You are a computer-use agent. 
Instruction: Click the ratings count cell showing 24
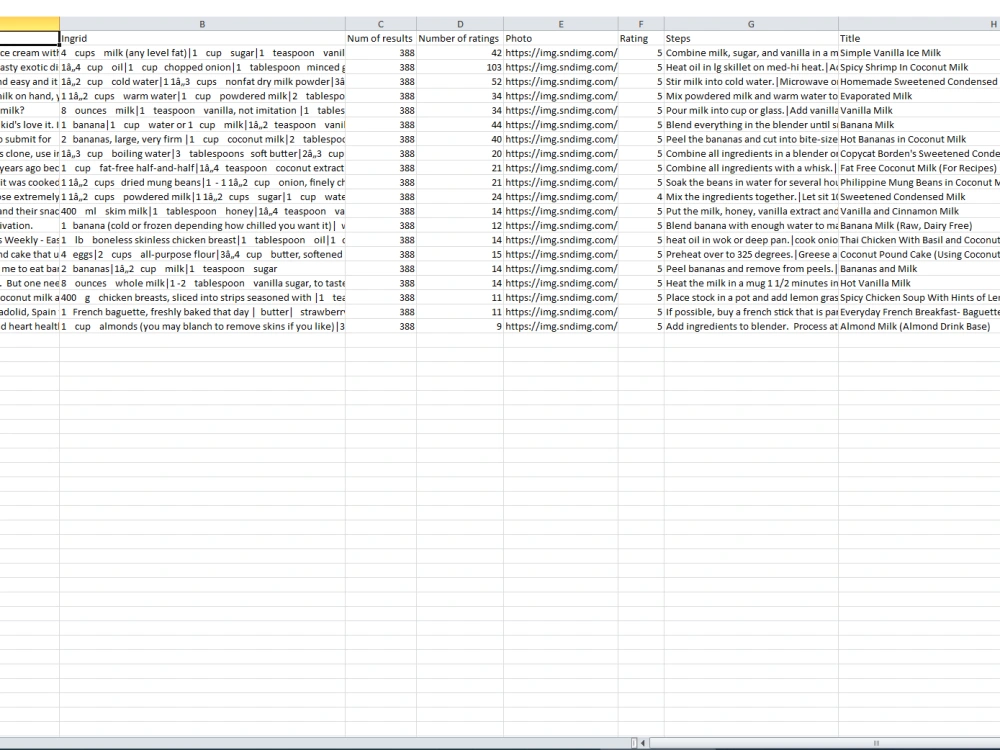[x=460, y=196]
